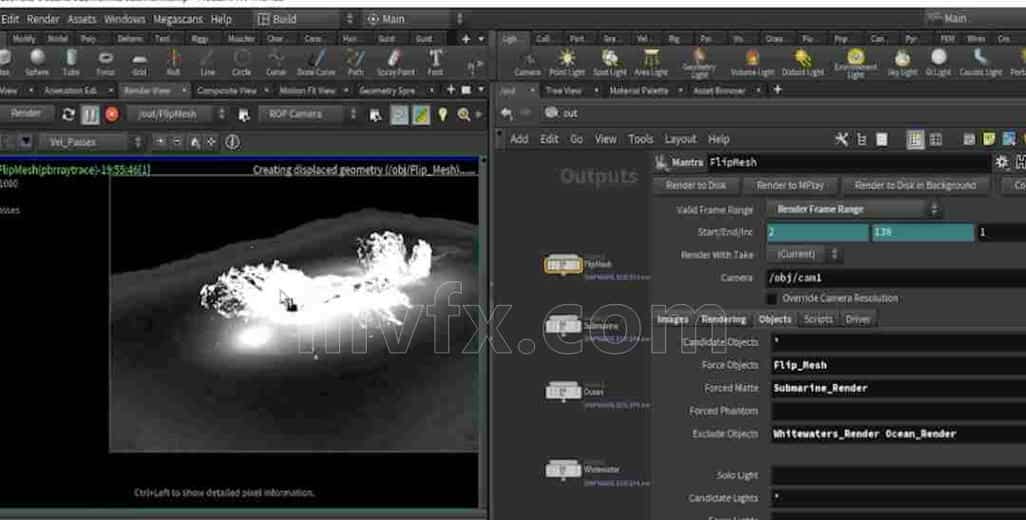Create an Environment Light from the shelf

tap(855, 63)
